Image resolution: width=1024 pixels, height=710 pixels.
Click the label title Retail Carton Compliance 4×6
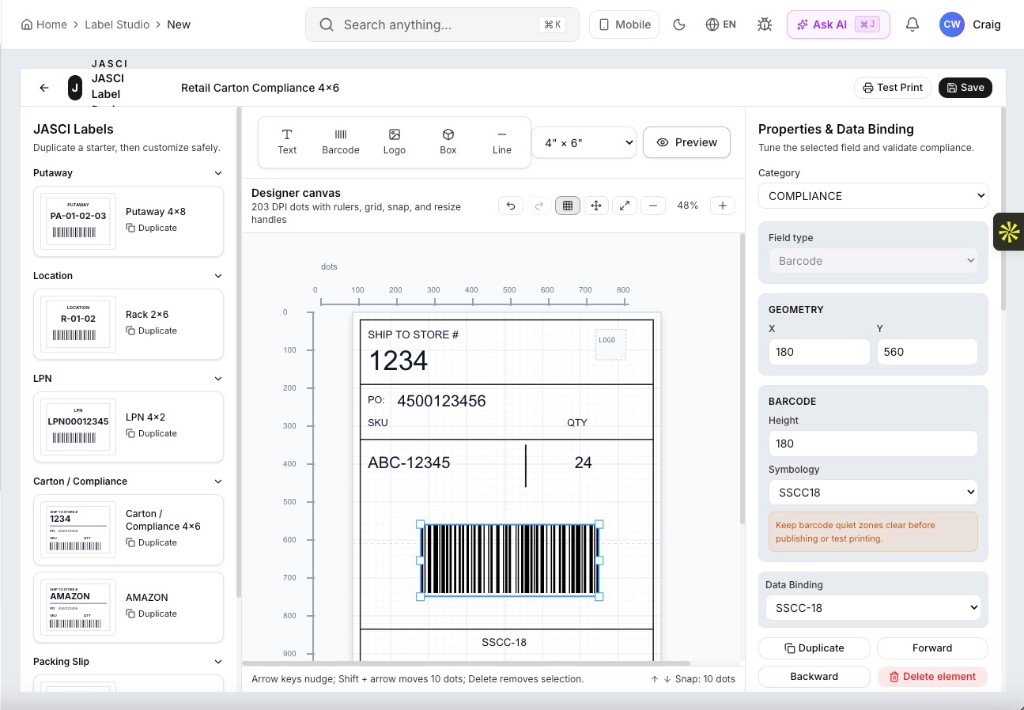click(x=260, y=88)
